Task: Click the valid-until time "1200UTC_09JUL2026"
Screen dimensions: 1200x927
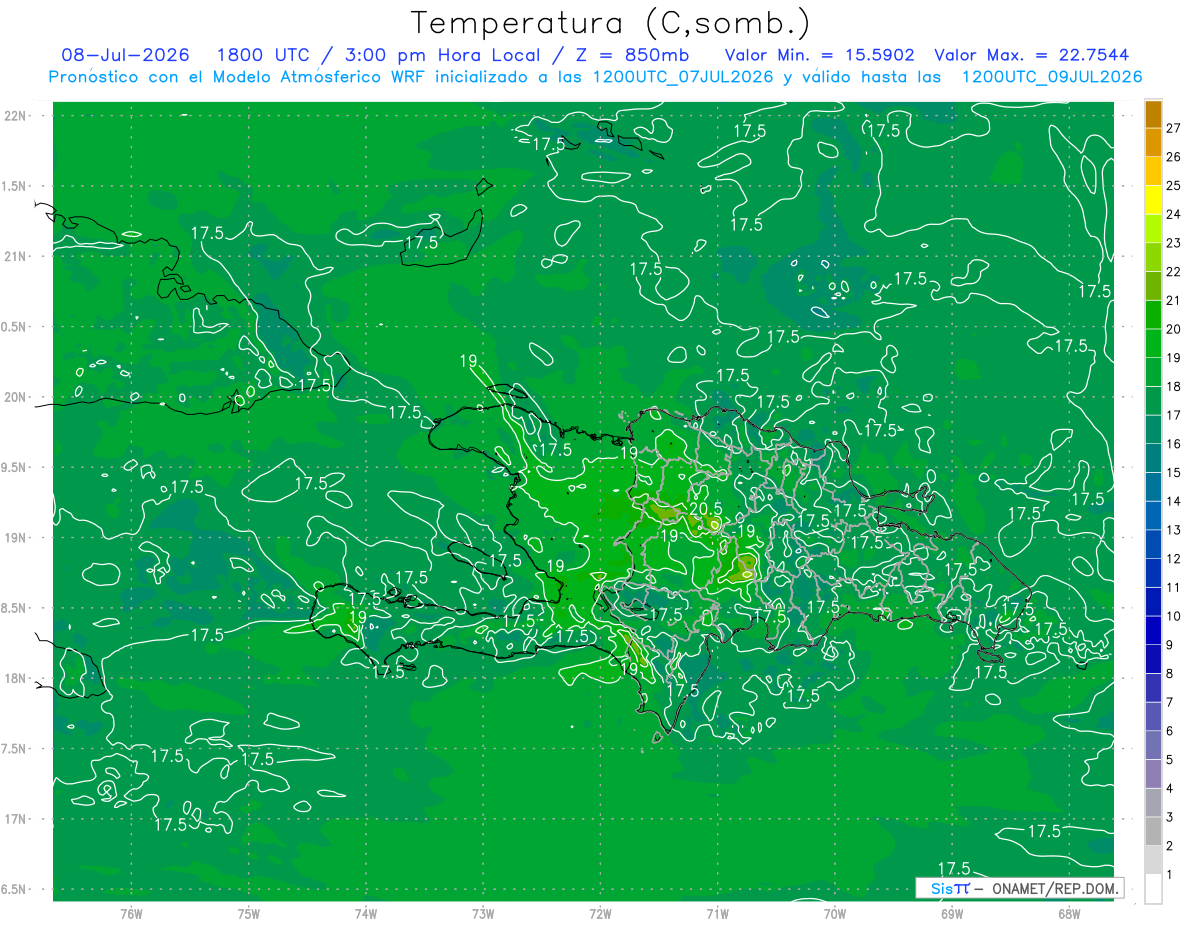Action: click(1052, 77)
